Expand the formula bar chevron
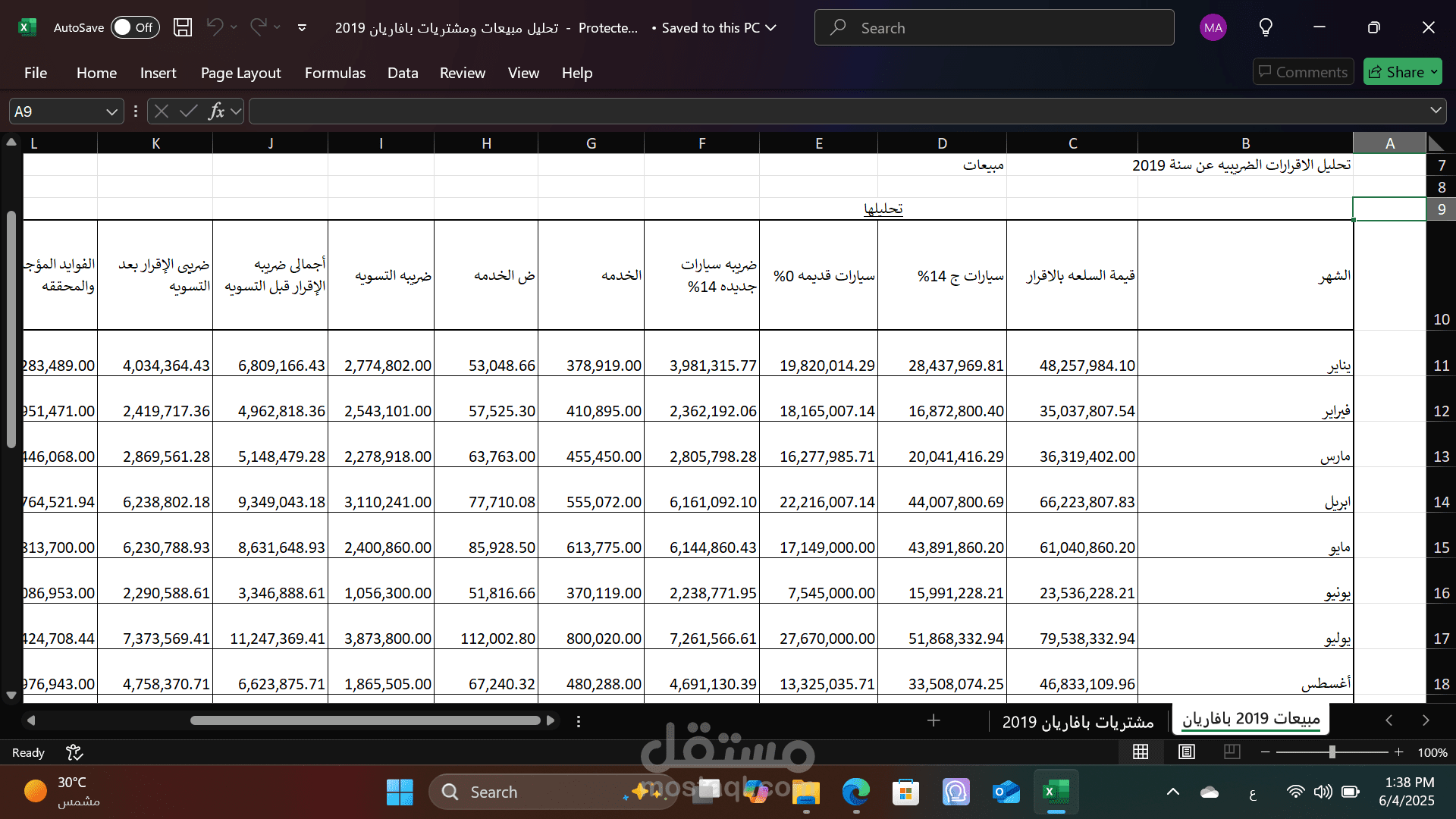 pyautogui.click(x=1436, y=111)
